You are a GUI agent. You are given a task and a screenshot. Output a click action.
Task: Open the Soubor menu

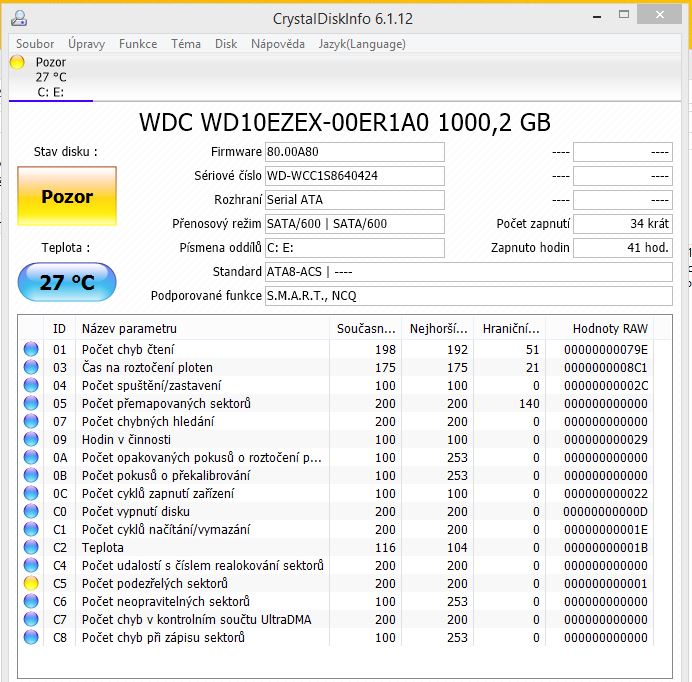tap(35, 44)
